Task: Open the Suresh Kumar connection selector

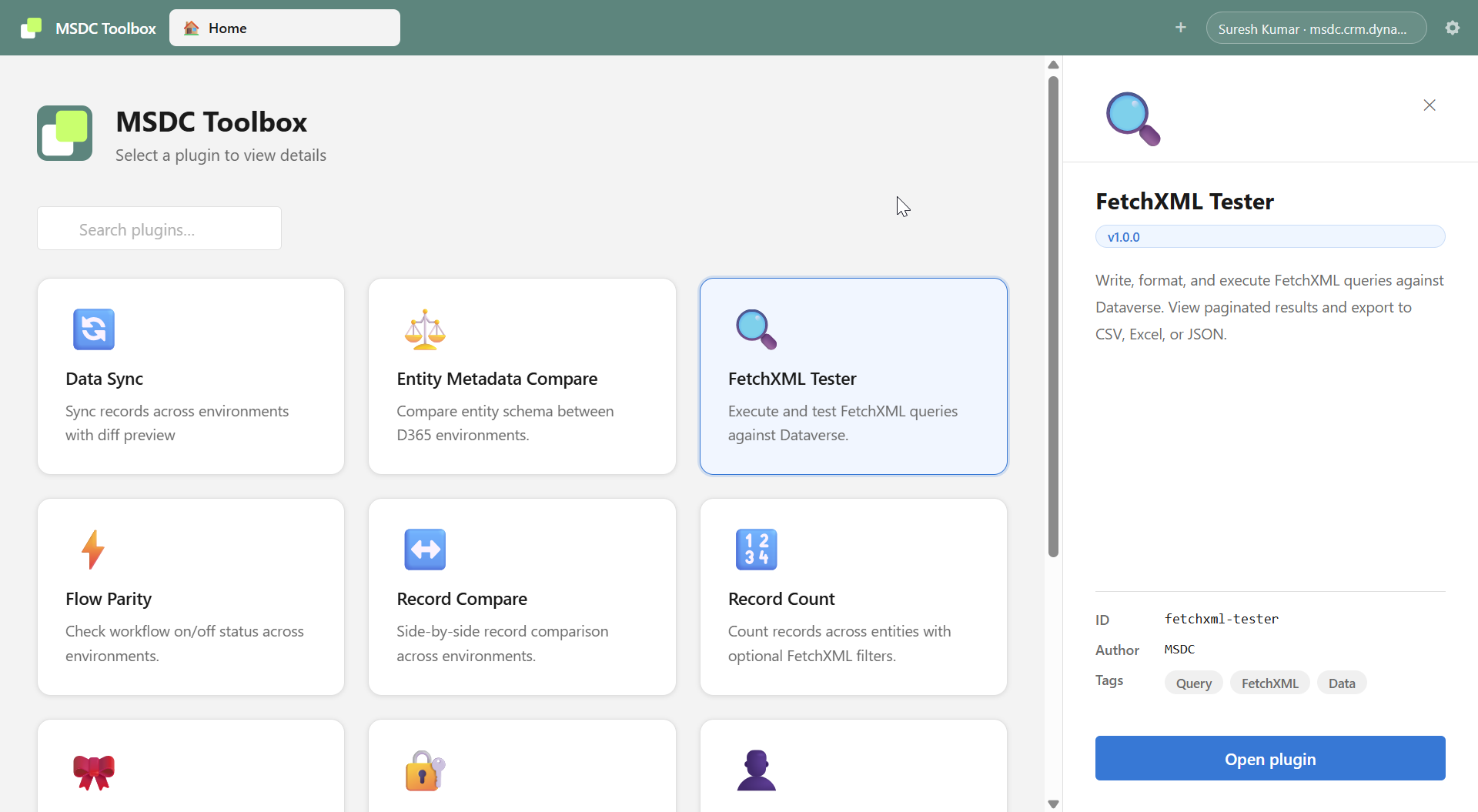Action: point(1316,28)
